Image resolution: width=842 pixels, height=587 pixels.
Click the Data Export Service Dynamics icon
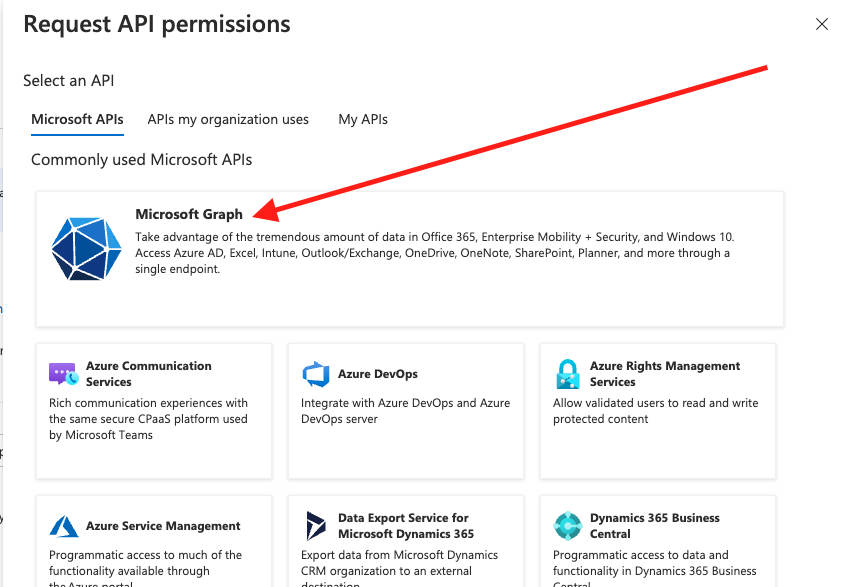point(316,526)
